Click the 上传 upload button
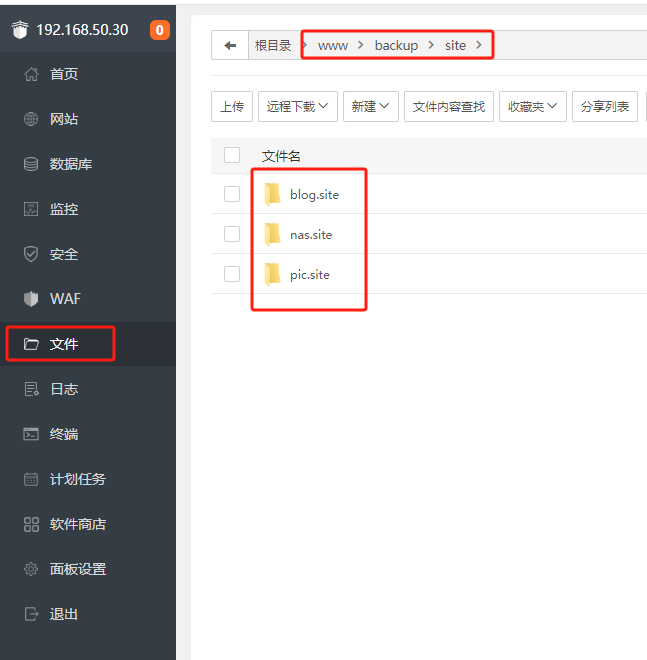 point(232,106)
